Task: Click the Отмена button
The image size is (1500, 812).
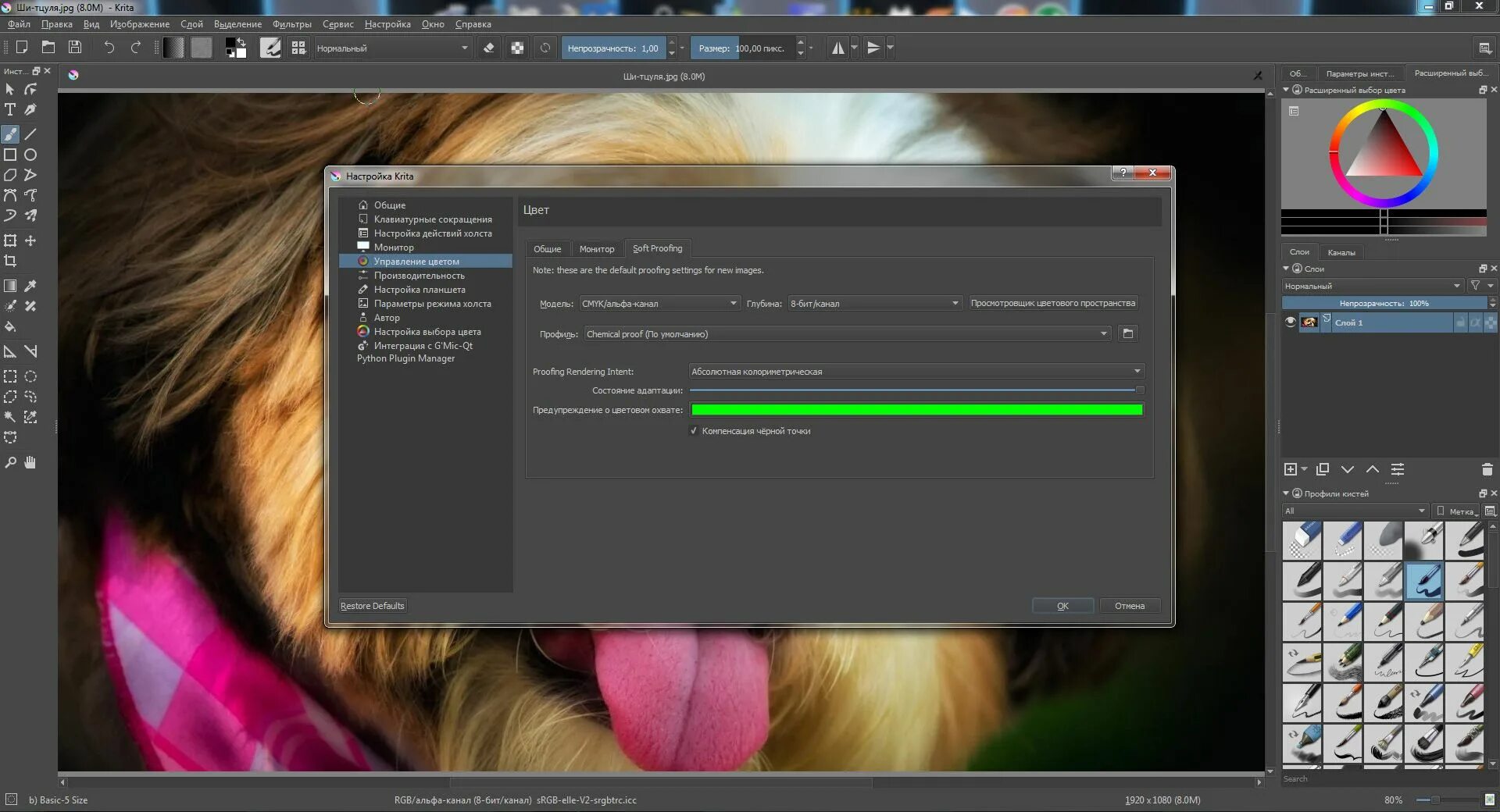Action: click(1129, 605)
